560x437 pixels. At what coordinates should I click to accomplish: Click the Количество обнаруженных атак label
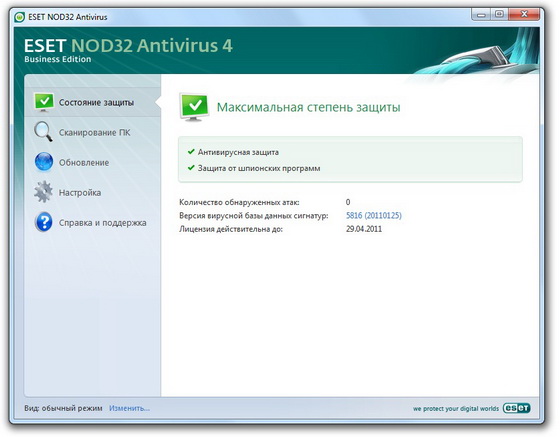tap(239, 202)
